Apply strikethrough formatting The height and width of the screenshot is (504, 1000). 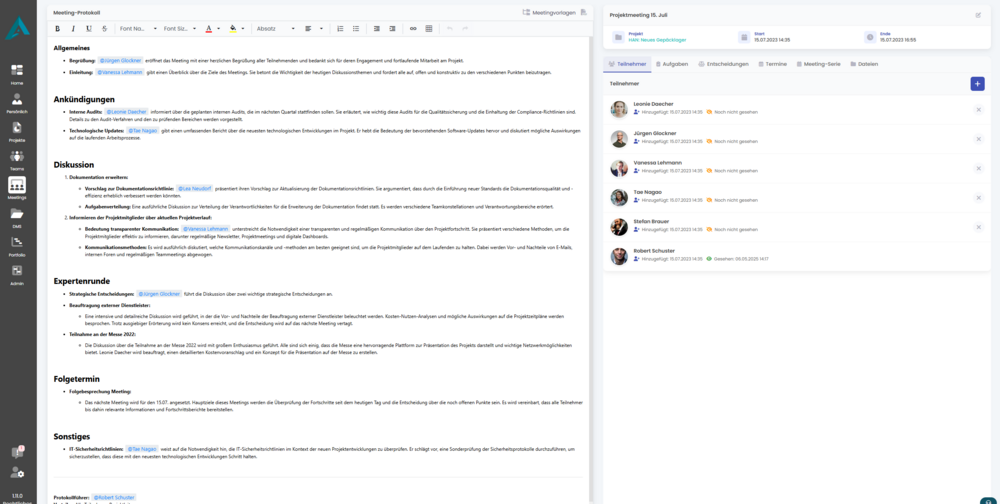[x=104, y=29]
